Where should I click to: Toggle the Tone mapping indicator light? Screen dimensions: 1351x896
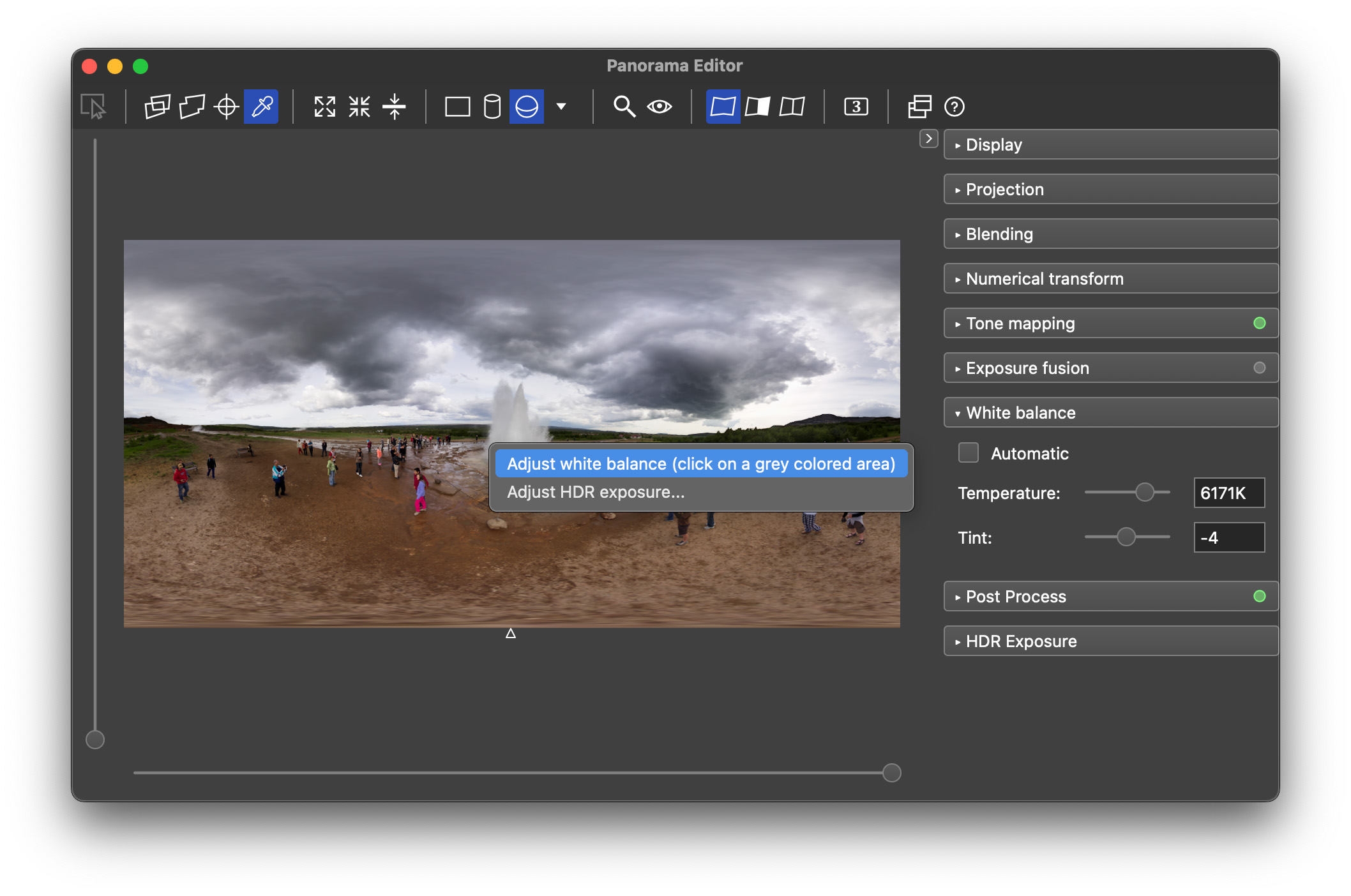pos(1258,323)
